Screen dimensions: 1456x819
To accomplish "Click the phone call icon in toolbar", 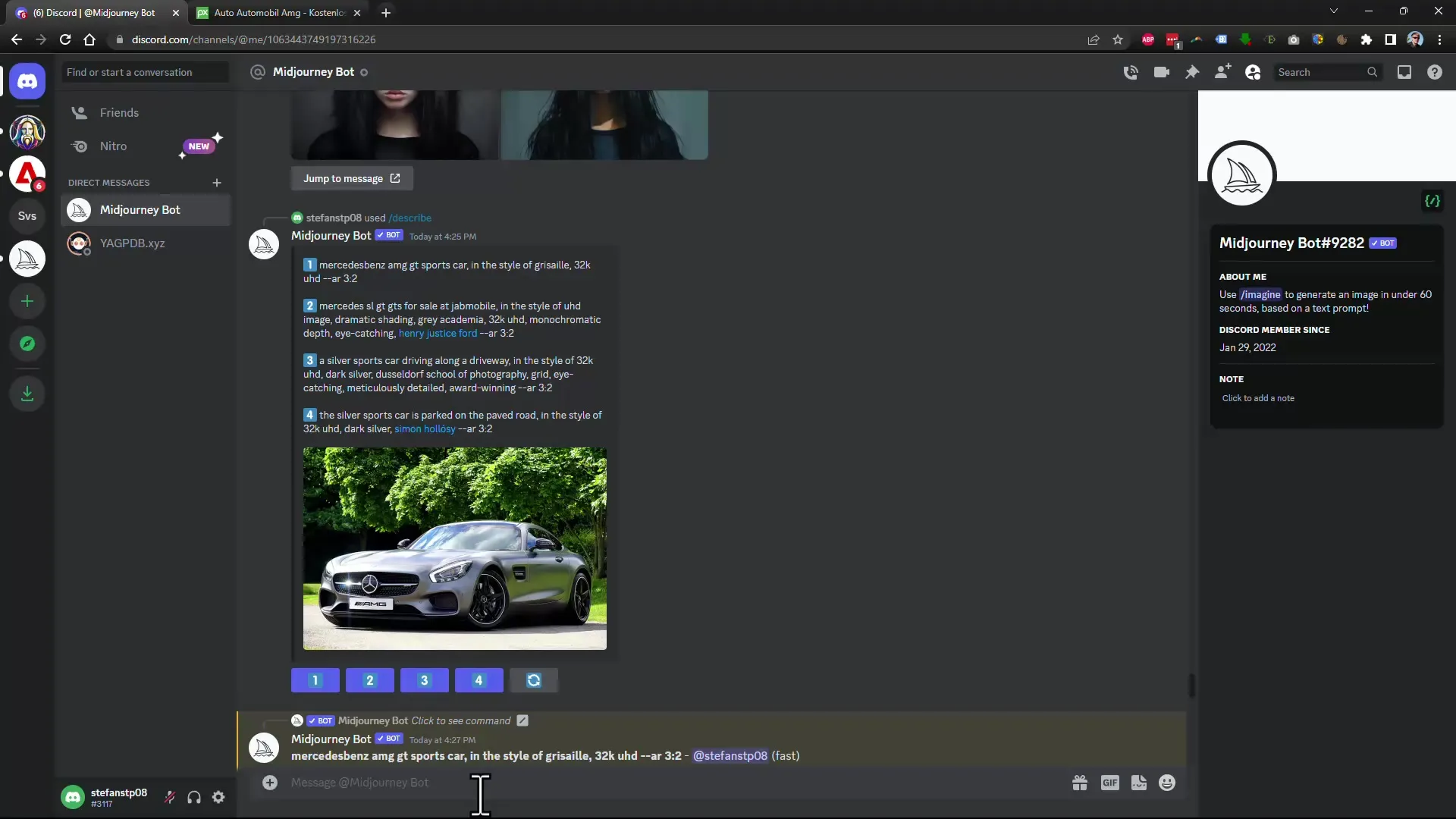I will tap(1130, 72).
